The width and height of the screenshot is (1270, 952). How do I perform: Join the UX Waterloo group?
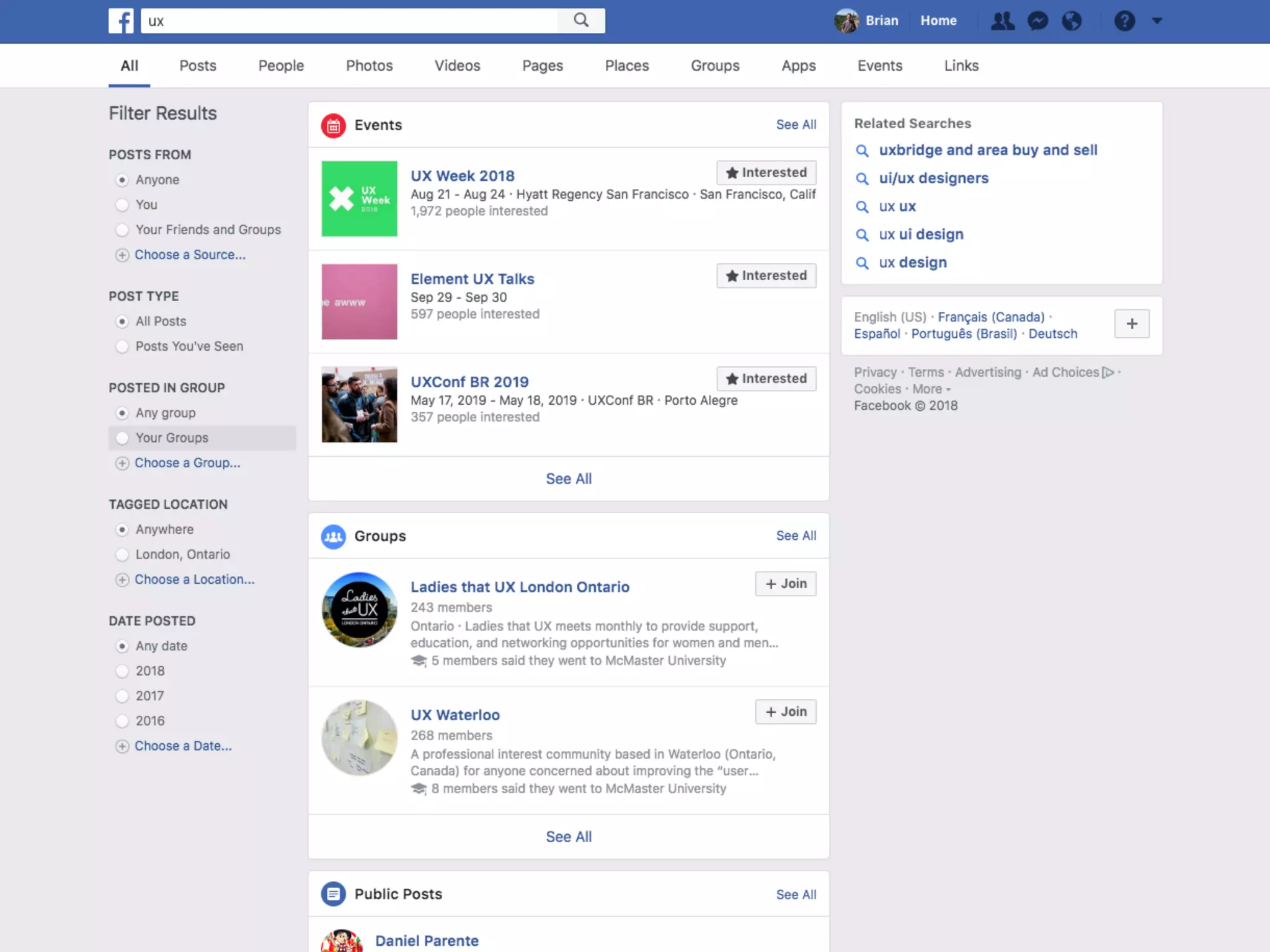point(786,712)
